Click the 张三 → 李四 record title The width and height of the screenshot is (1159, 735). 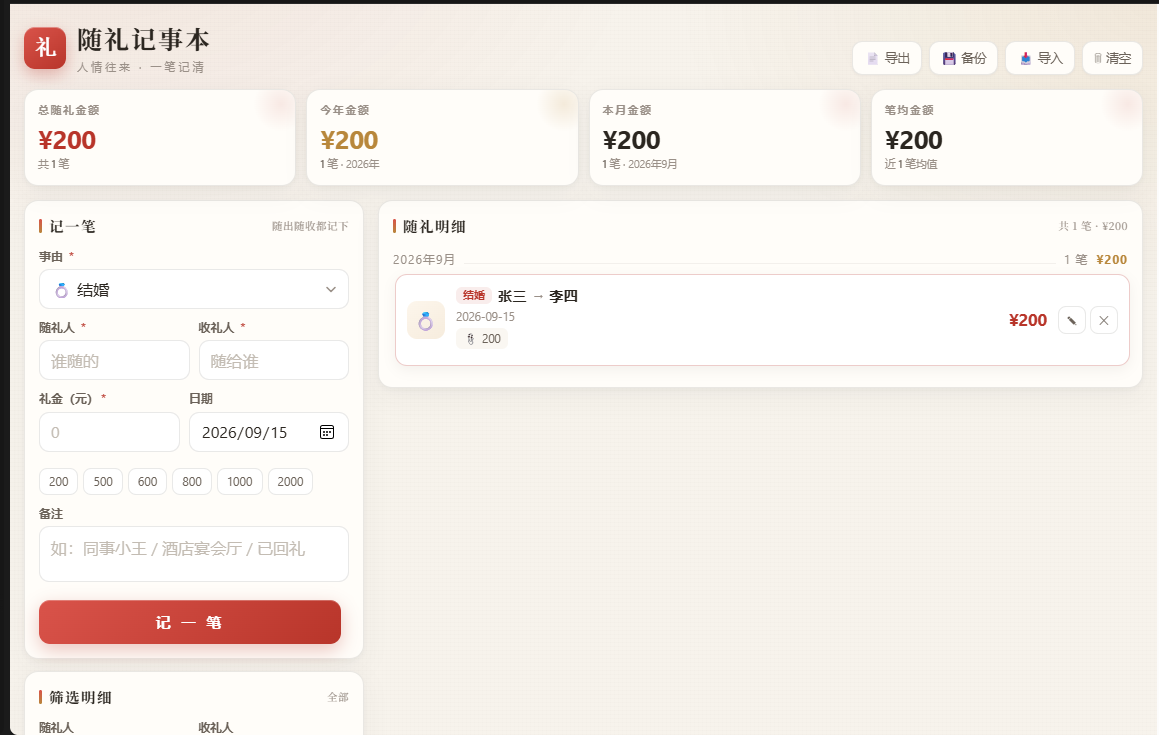point(537,296)
